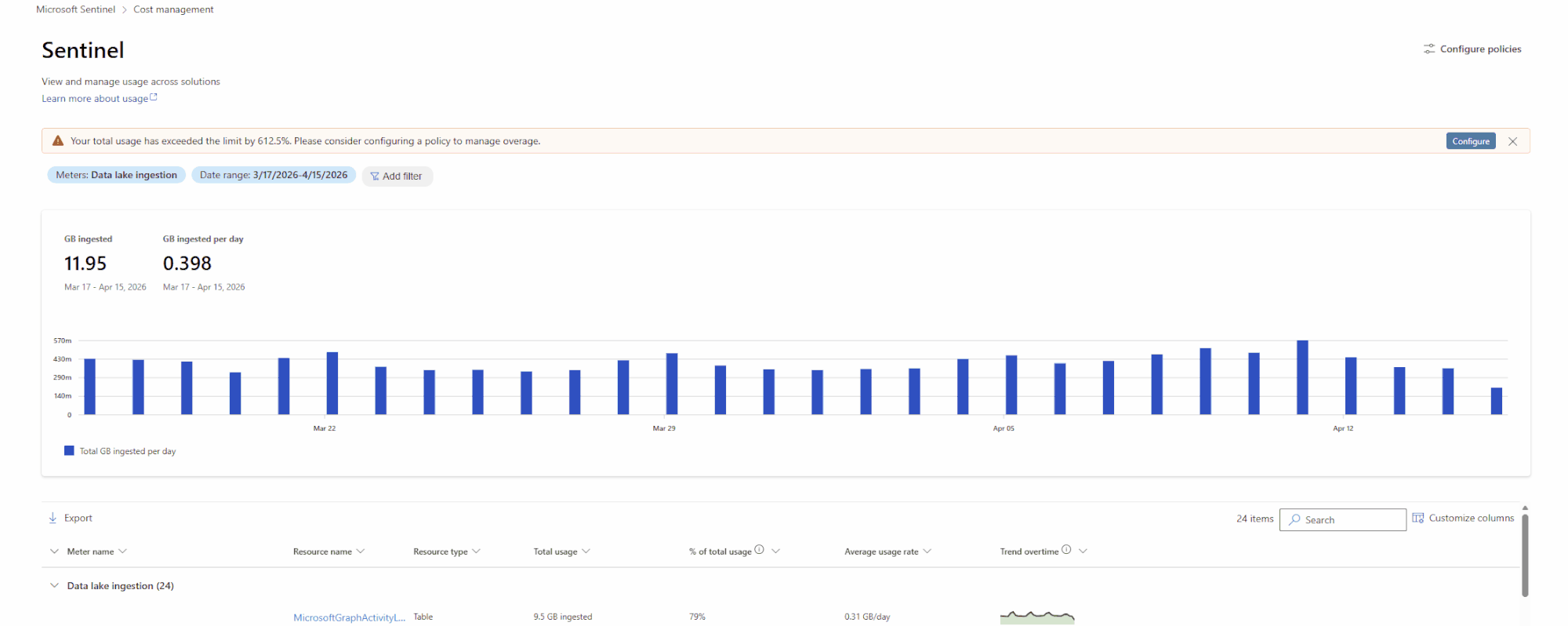Click the info icon next to % of total usage
The image size is (1568, 626).
point(759,550)
